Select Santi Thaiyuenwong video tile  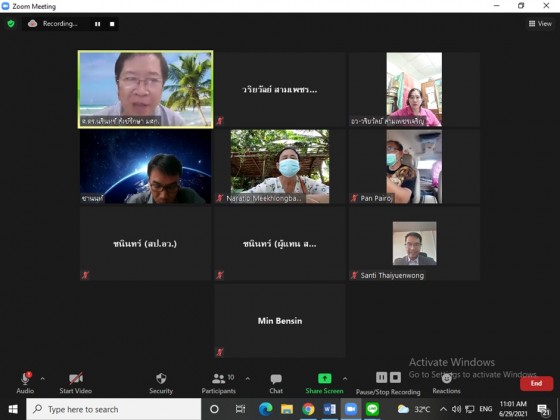click(x=414, y=244)
